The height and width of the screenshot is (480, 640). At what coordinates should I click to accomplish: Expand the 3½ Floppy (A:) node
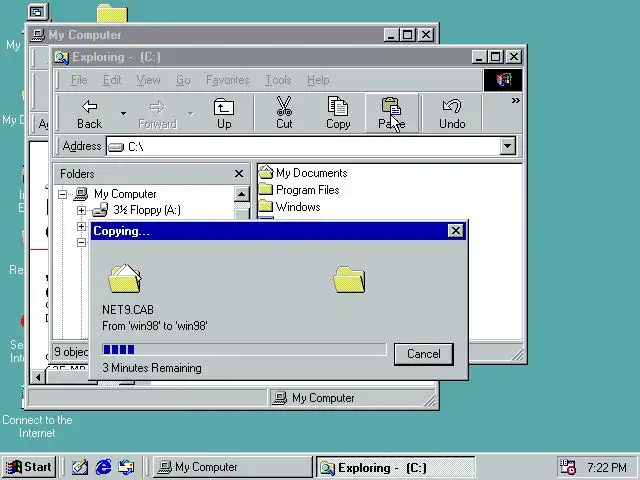81,211
